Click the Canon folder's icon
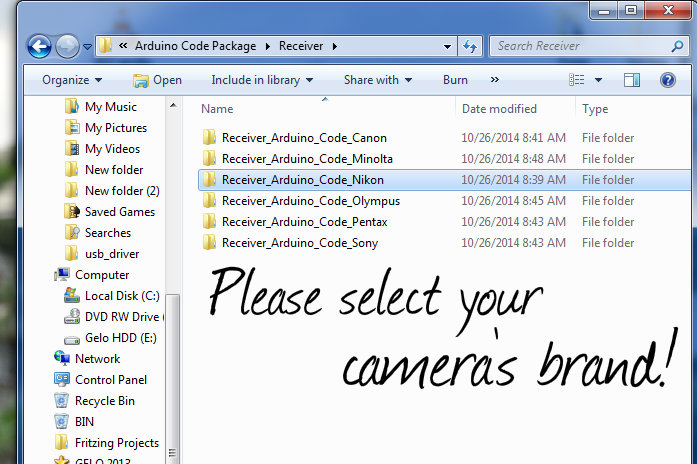The width and height of the screenshot is (697, 464). 209,137
